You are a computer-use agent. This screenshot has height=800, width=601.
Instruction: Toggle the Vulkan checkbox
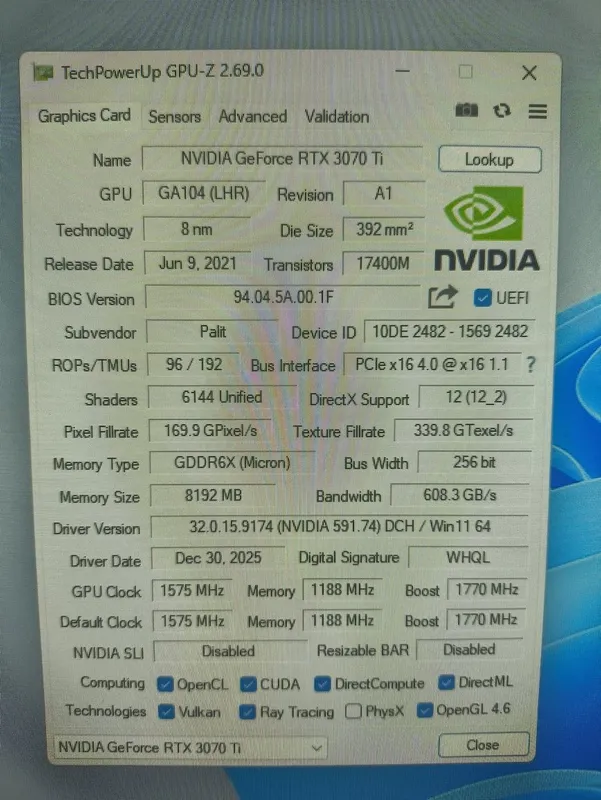[x=166, y=711]
